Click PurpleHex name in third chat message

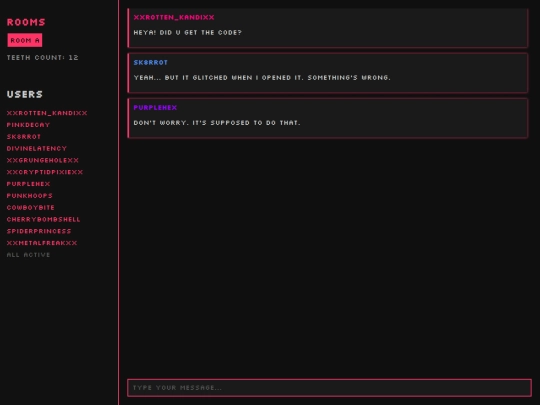pyautogui.click(x=155, y=107)
